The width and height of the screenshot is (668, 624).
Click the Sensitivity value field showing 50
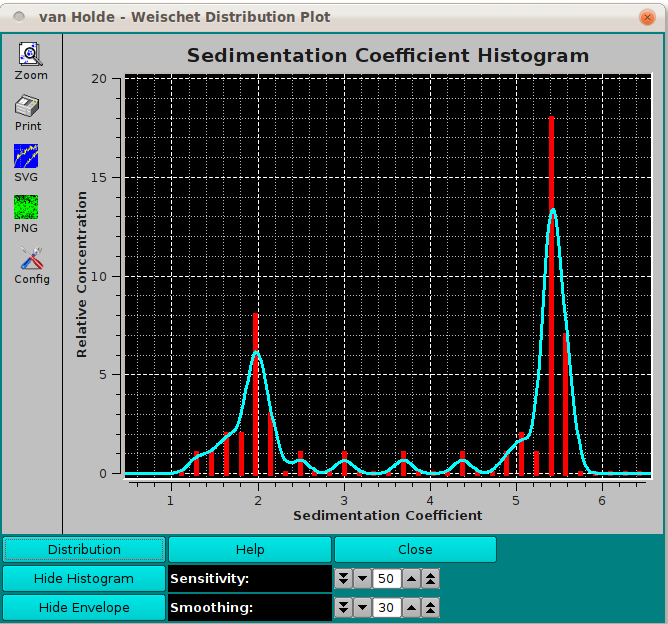(x=386, y=579)
